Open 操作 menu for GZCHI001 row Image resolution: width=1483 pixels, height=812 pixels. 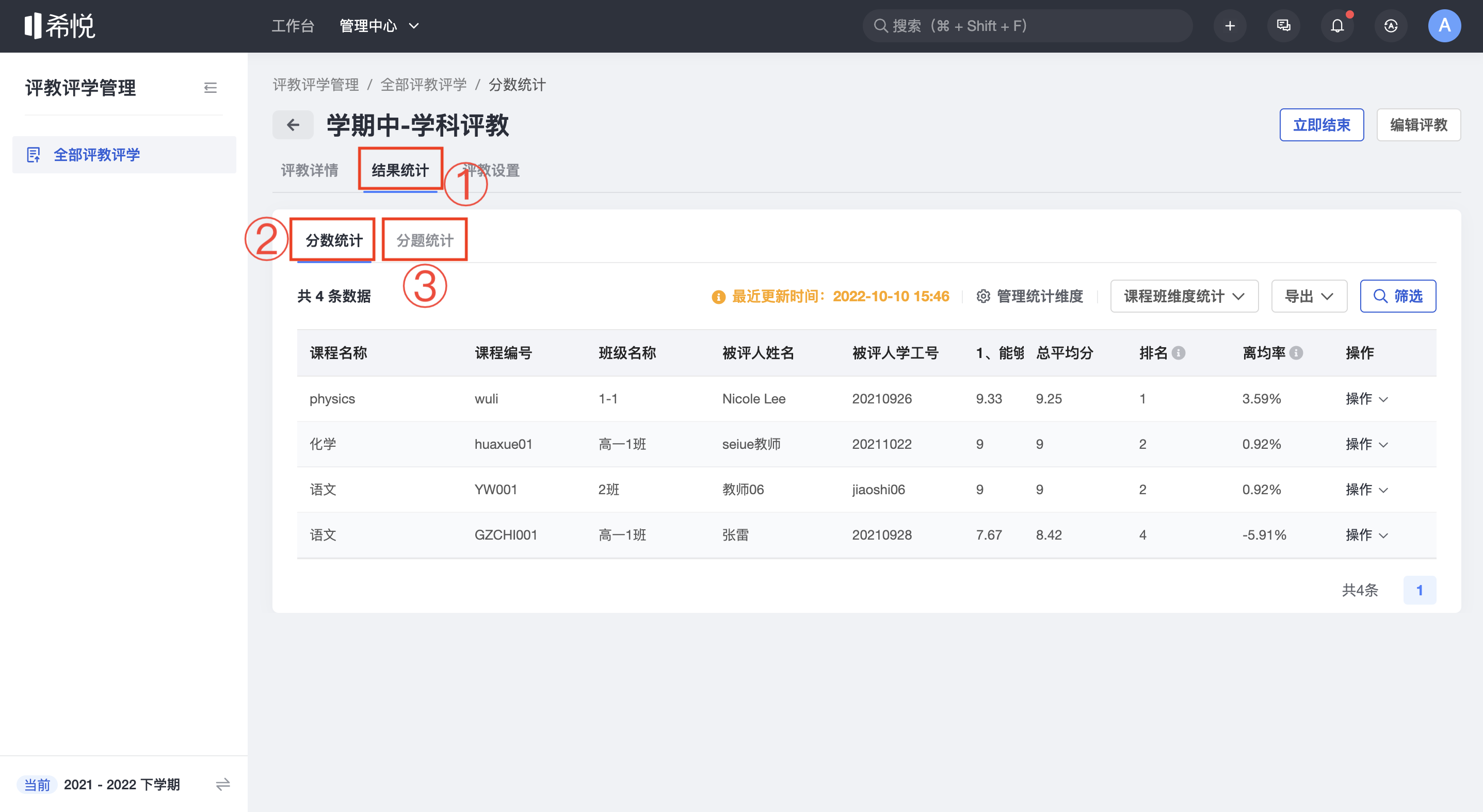coord(1366,535)
